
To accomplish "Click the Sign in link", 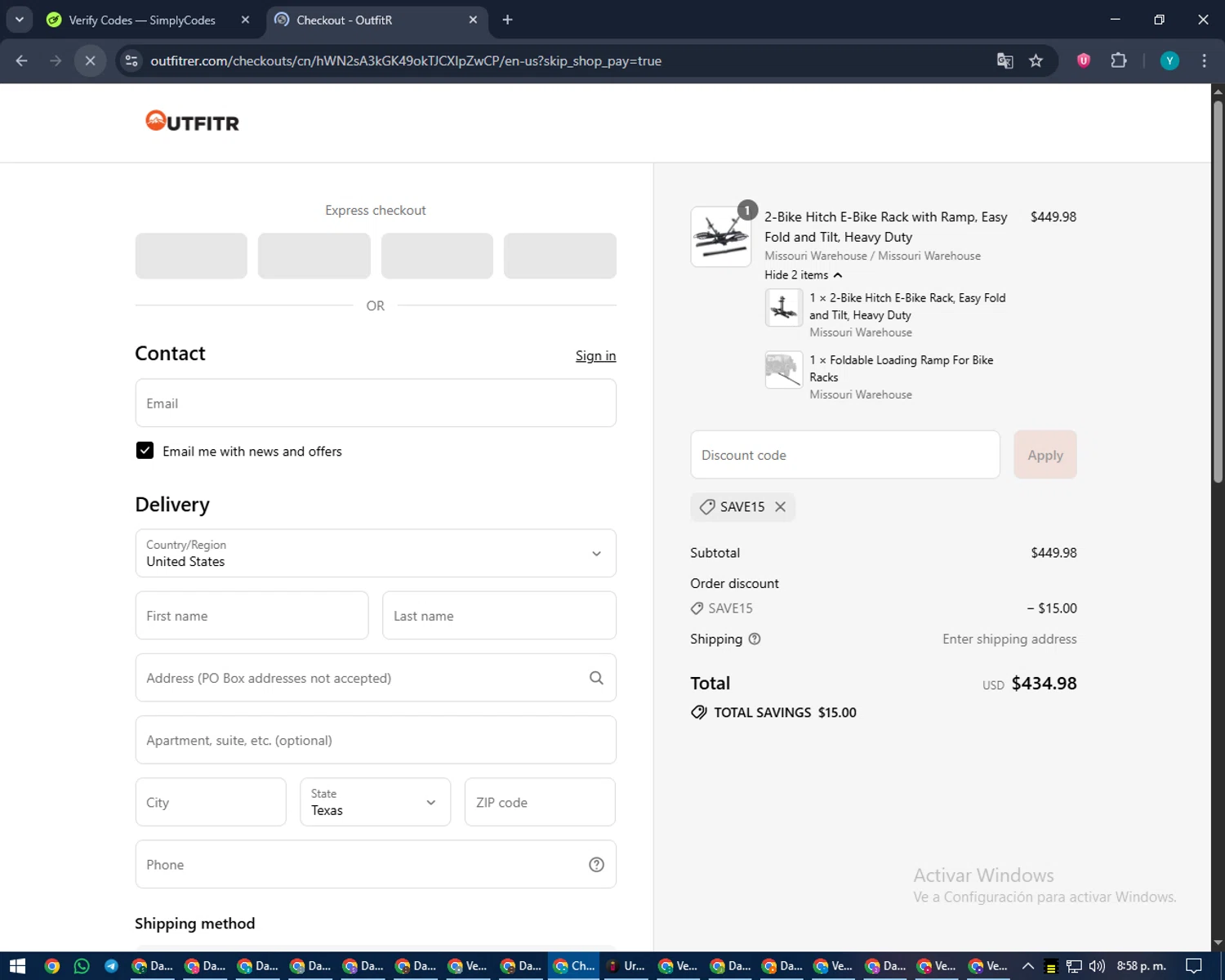I will (595, 355).
